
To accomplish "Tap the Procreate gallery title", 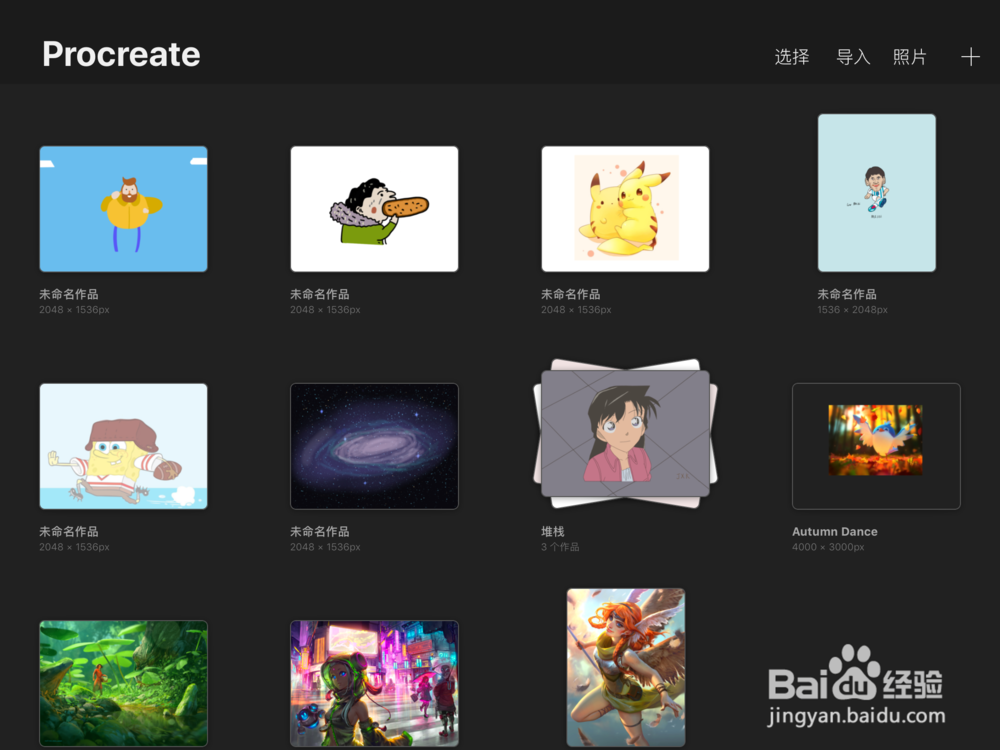I will pos(121,54).
